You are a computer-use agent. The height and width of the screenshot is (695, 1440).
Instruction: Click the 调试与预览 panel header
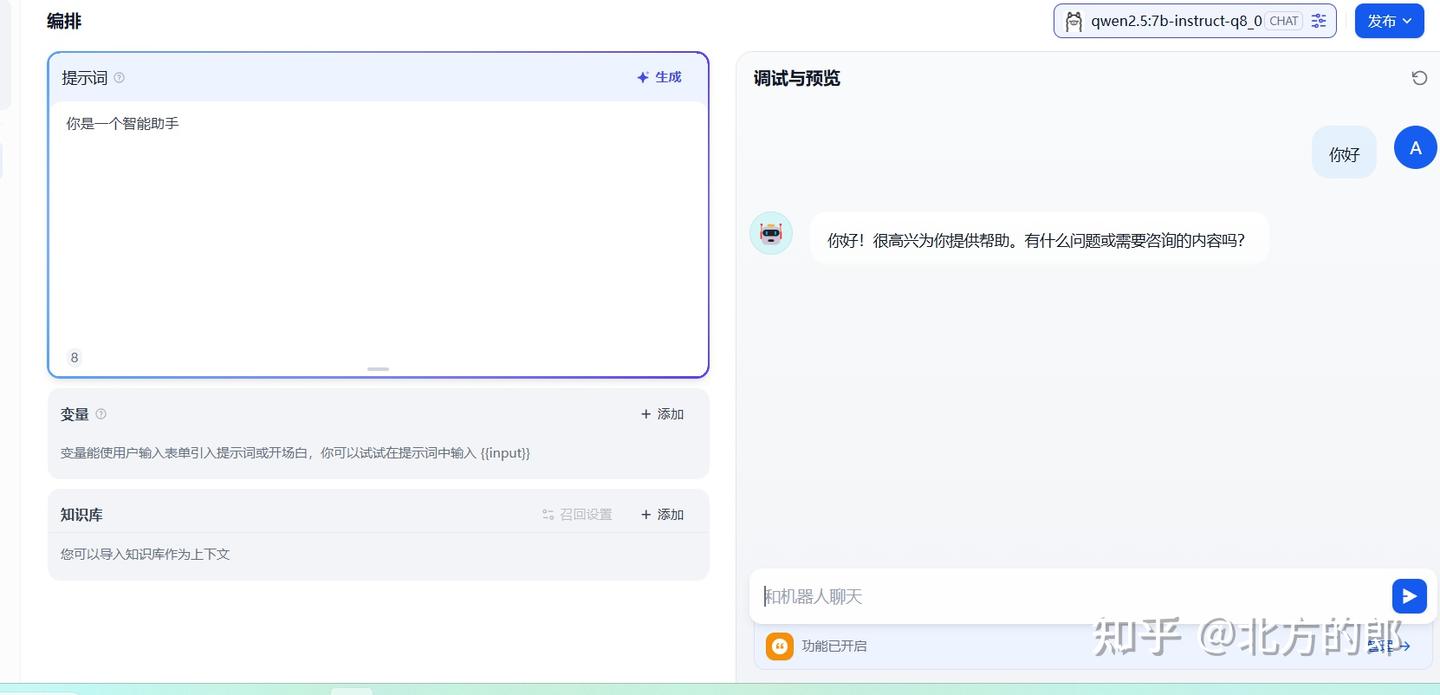(795, 78)
